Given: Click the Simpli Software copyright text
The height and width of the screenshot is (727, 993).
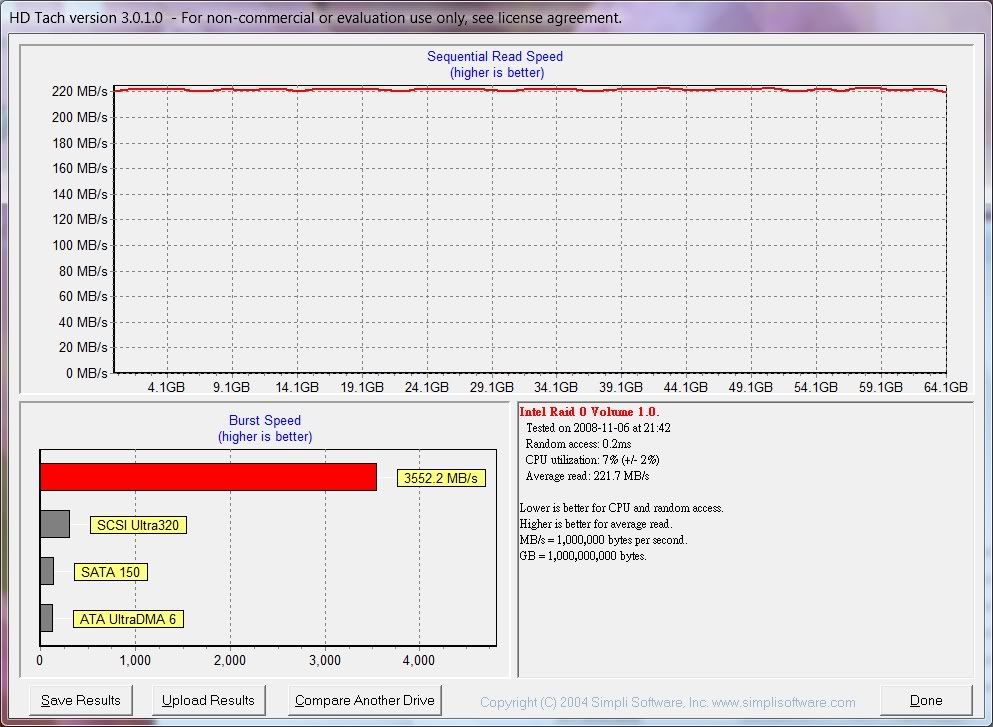Looking at the screenshot, I should (667, 702).
